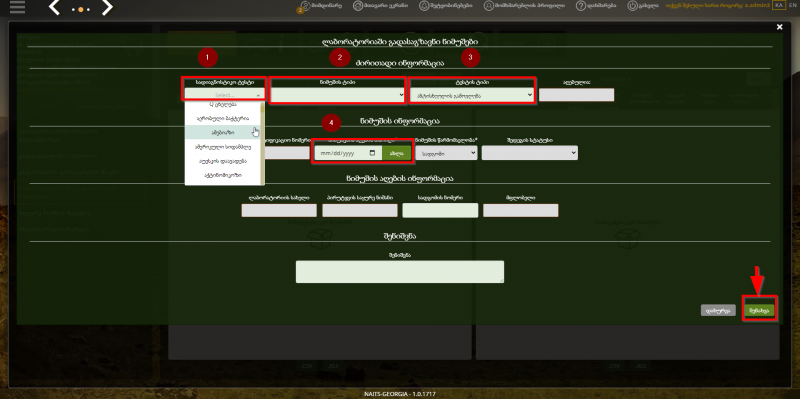This screenshot has width=800, height=399.
Task: Go forward with the right arrow in the header
Action: [107, 7]
